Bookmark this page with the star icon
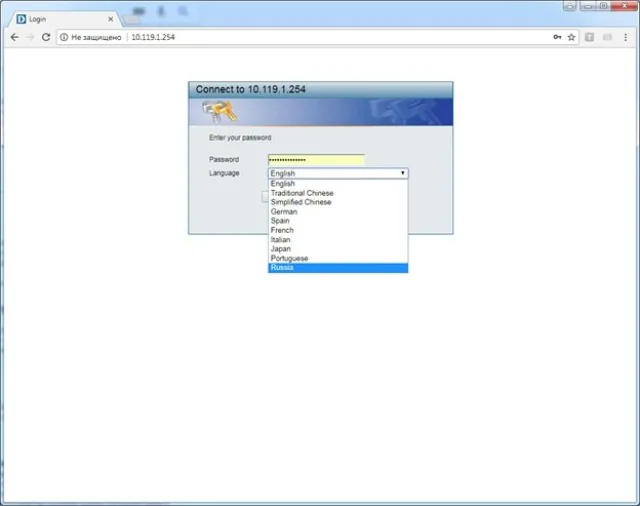Screen dimensions: 640x506 (x=571, y=37)
